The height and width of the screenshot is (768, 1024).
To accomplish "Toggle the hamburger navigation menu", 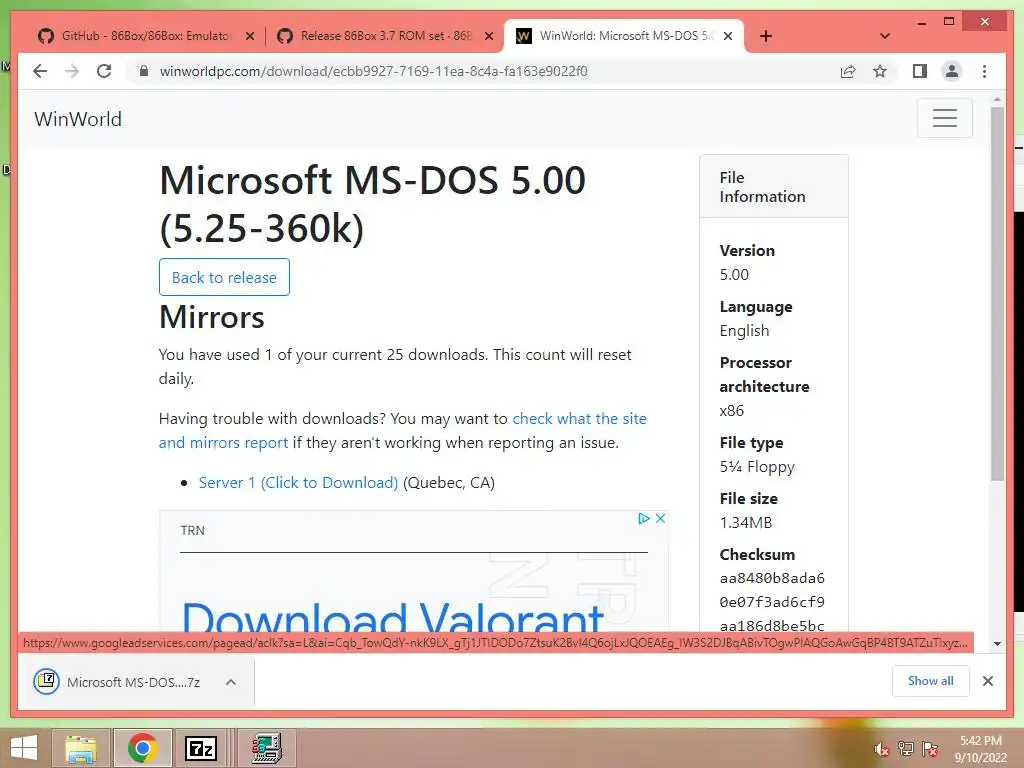I will [944, 118].
